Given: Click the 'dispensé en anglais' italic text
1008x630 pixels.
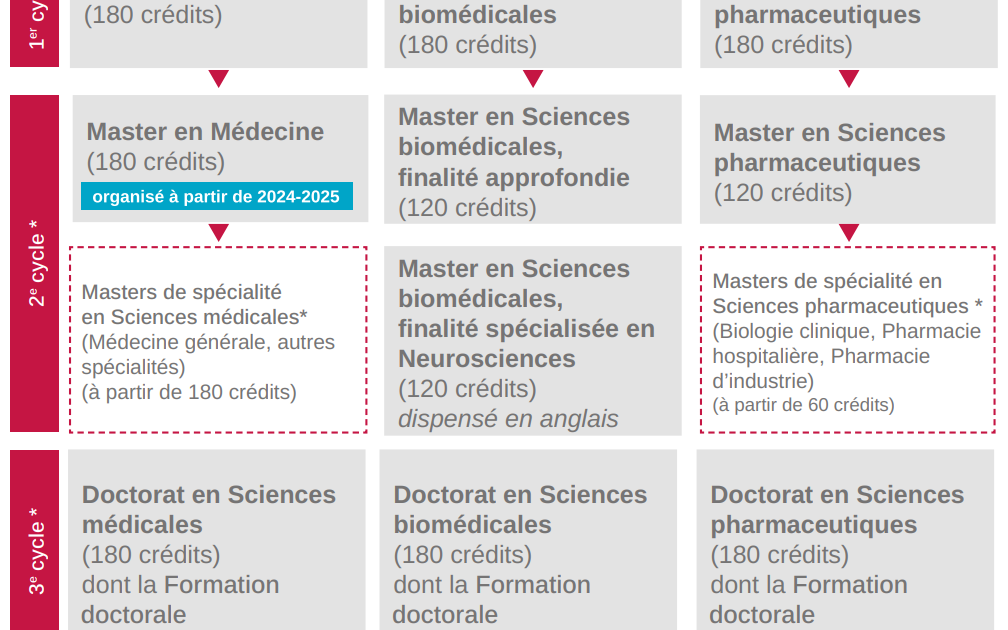Looking at the screenshot, I should 508,418.
